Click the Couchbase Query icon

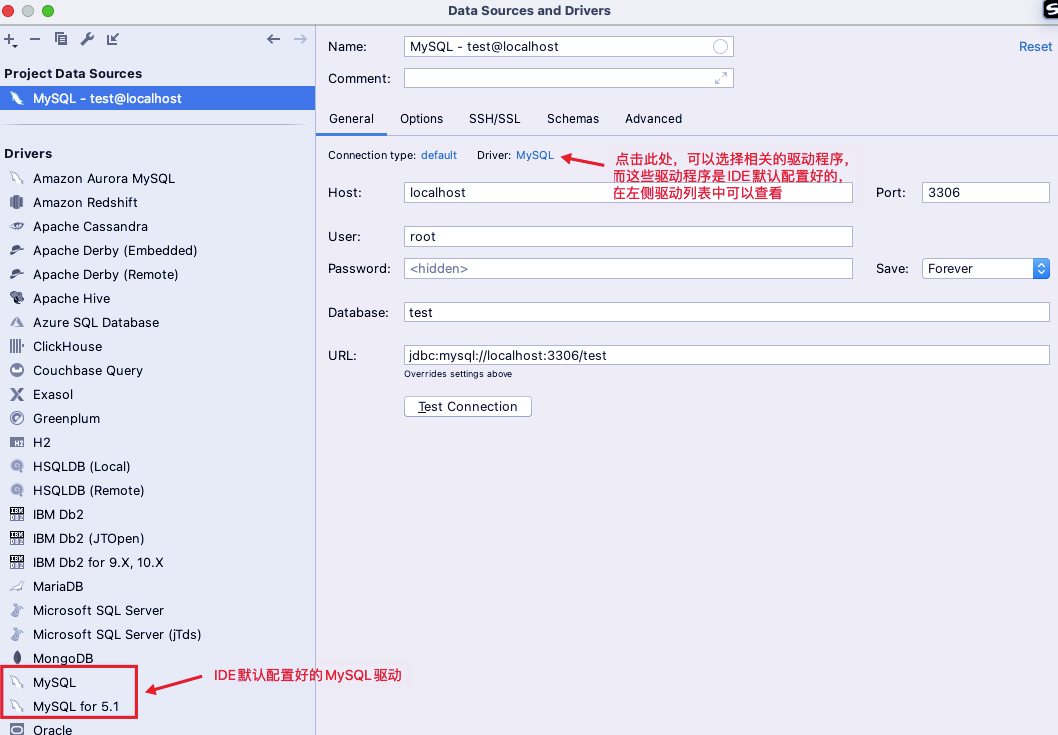coord(17,370)
